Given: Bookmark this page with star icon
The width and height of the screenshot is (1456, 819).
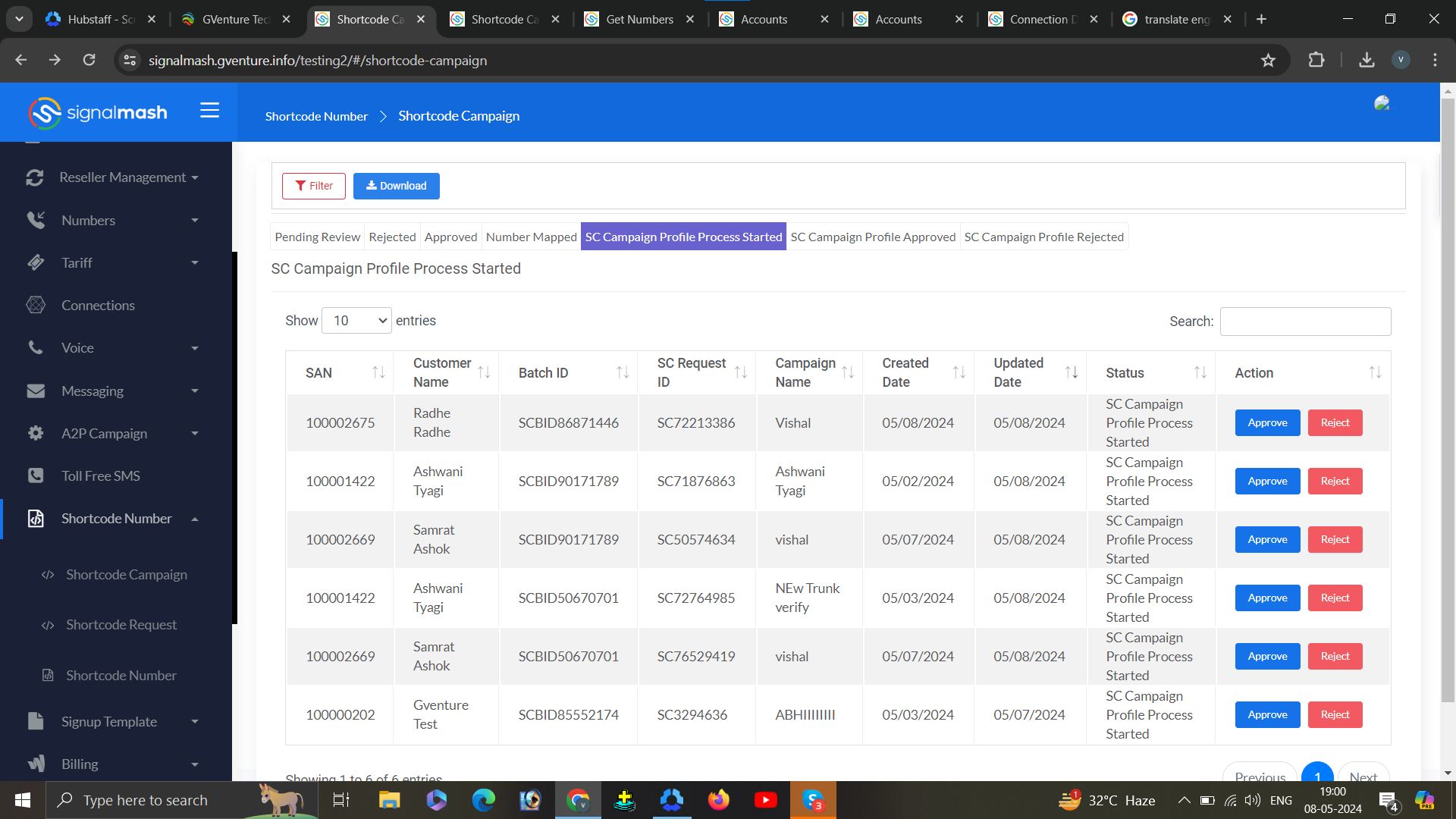Looking at the screenshot, I should [1268, 60].
